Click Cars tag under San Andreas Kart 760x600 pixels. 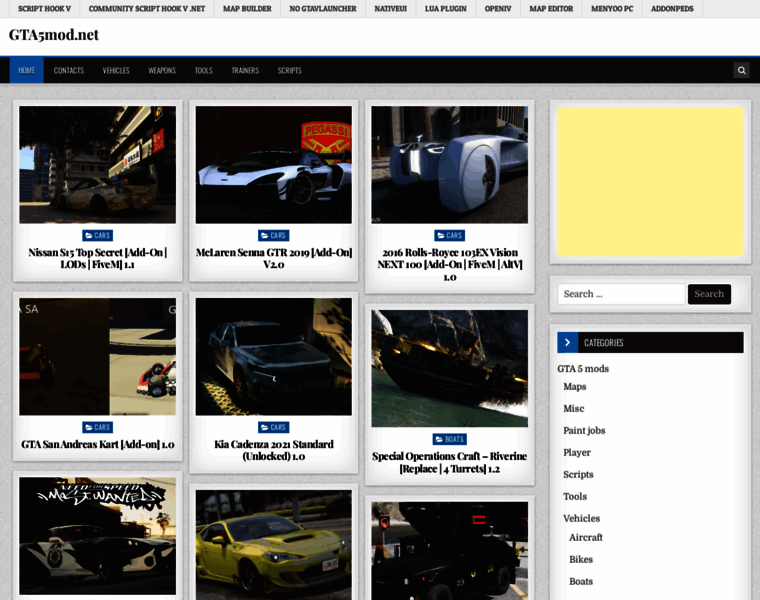97,427
